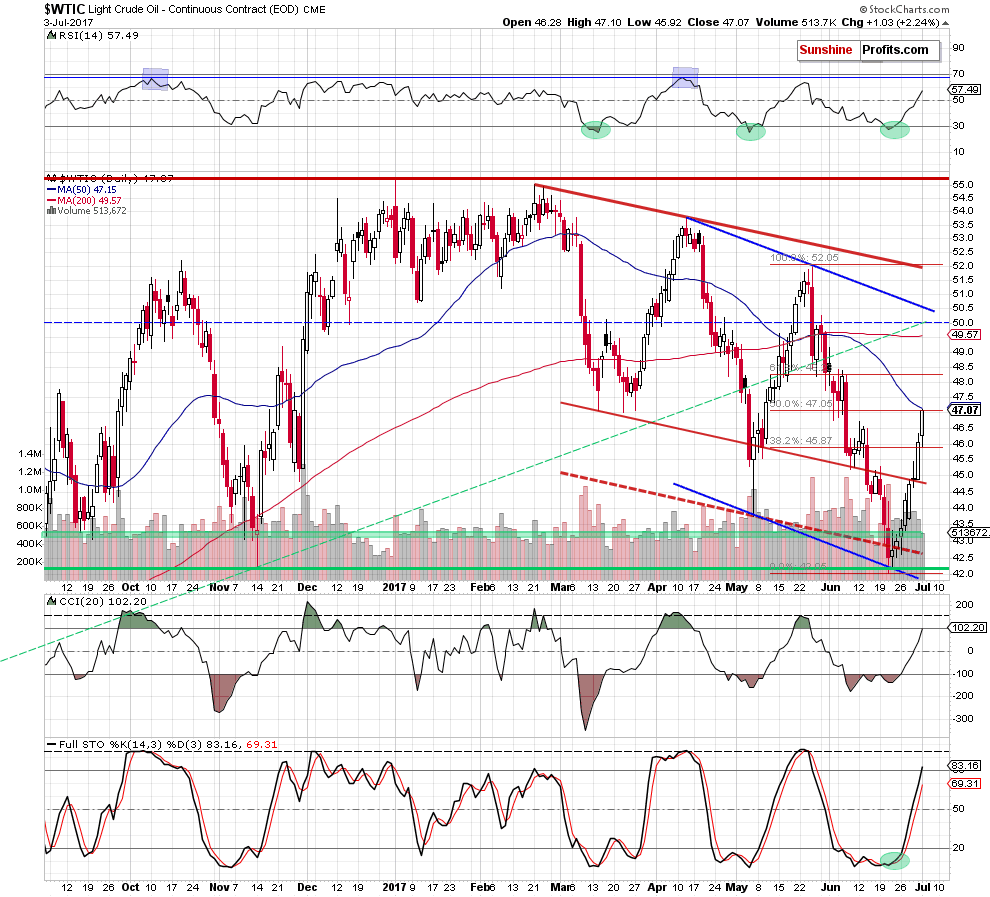Click the MA(200) 49.57 legend entry
This screenshot has width=990, height=897.
84,200
